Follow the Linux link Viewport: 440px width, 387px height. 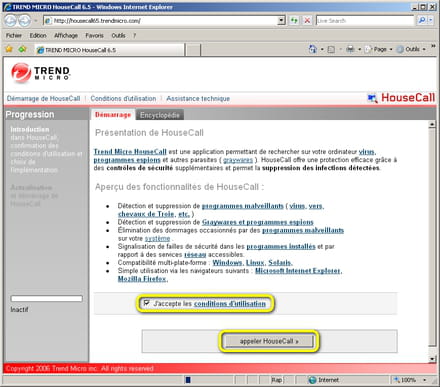pyautogui.click(x=255, y=263)
